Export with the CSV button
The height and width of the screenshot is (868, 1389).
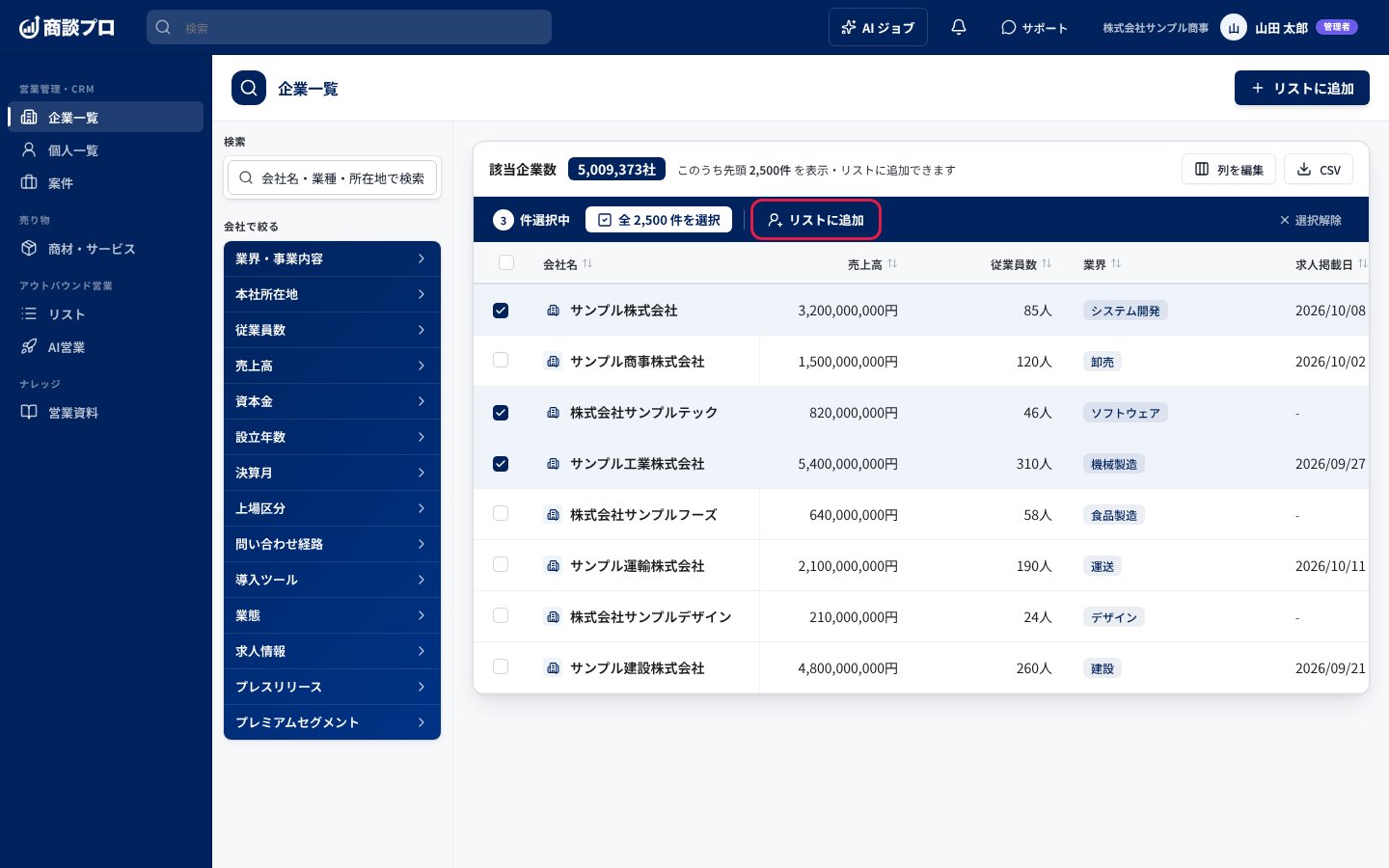1319,169
